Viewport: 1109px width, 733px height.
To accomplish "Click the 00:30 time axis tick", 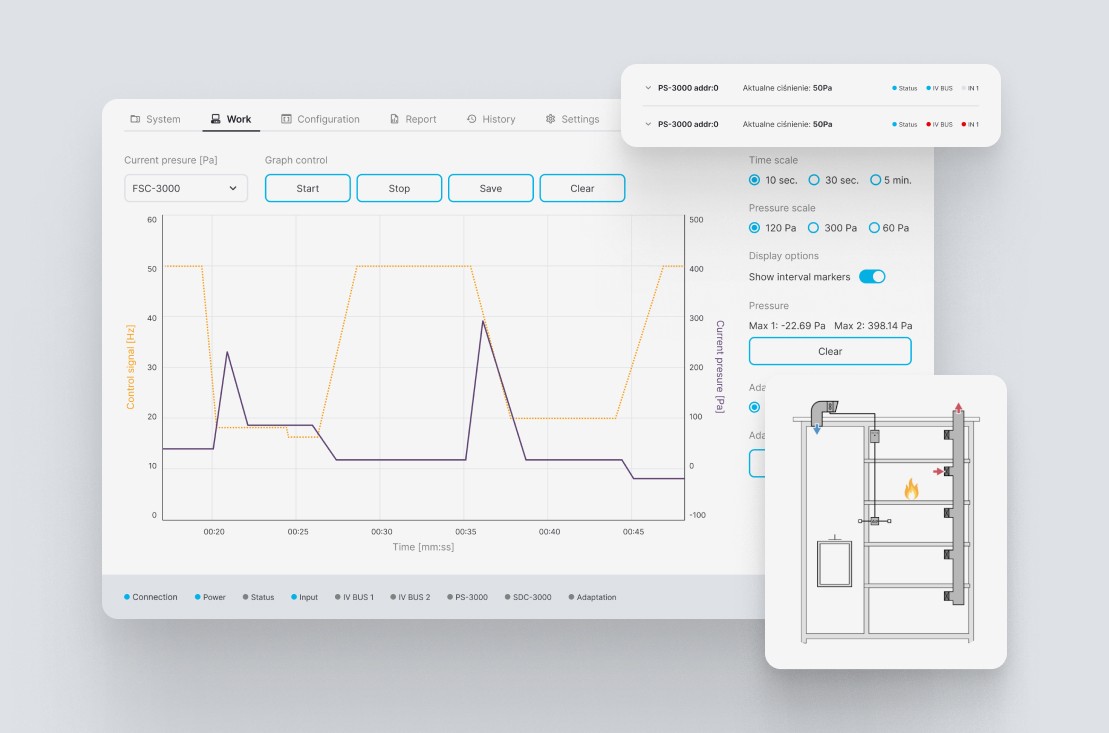I will tap(382, 531).
